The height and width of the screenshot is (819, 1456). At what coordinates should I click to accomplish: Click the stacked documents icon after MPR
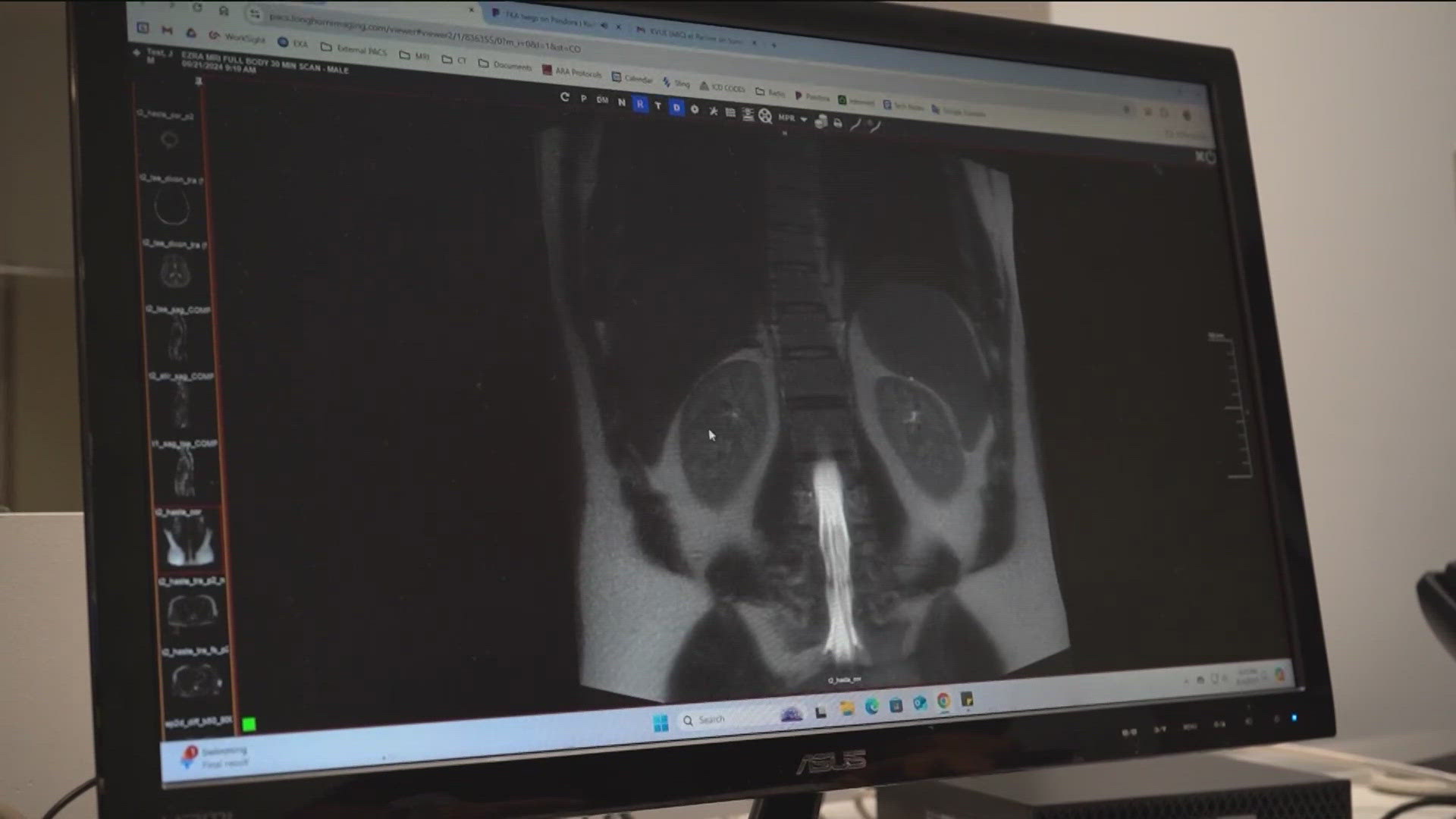[821, 121]
